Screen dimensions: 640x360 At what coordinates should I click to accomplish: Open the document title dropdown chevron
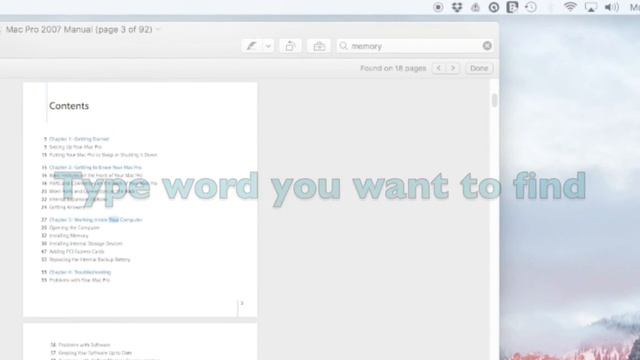[158, 29]
